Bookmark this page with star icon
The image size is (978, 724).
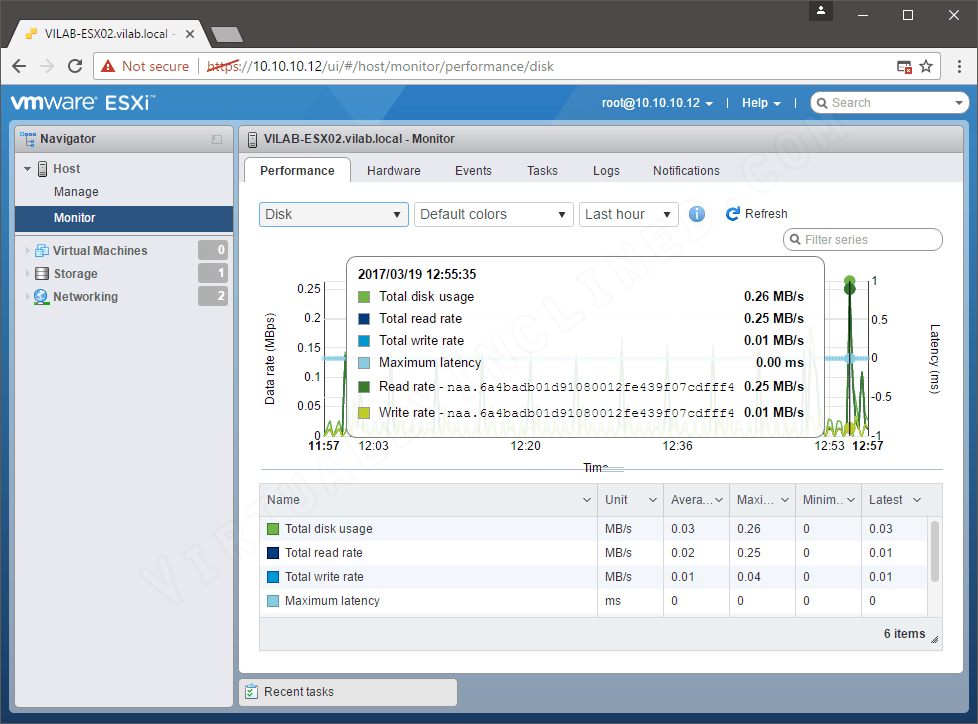[926, 66]
